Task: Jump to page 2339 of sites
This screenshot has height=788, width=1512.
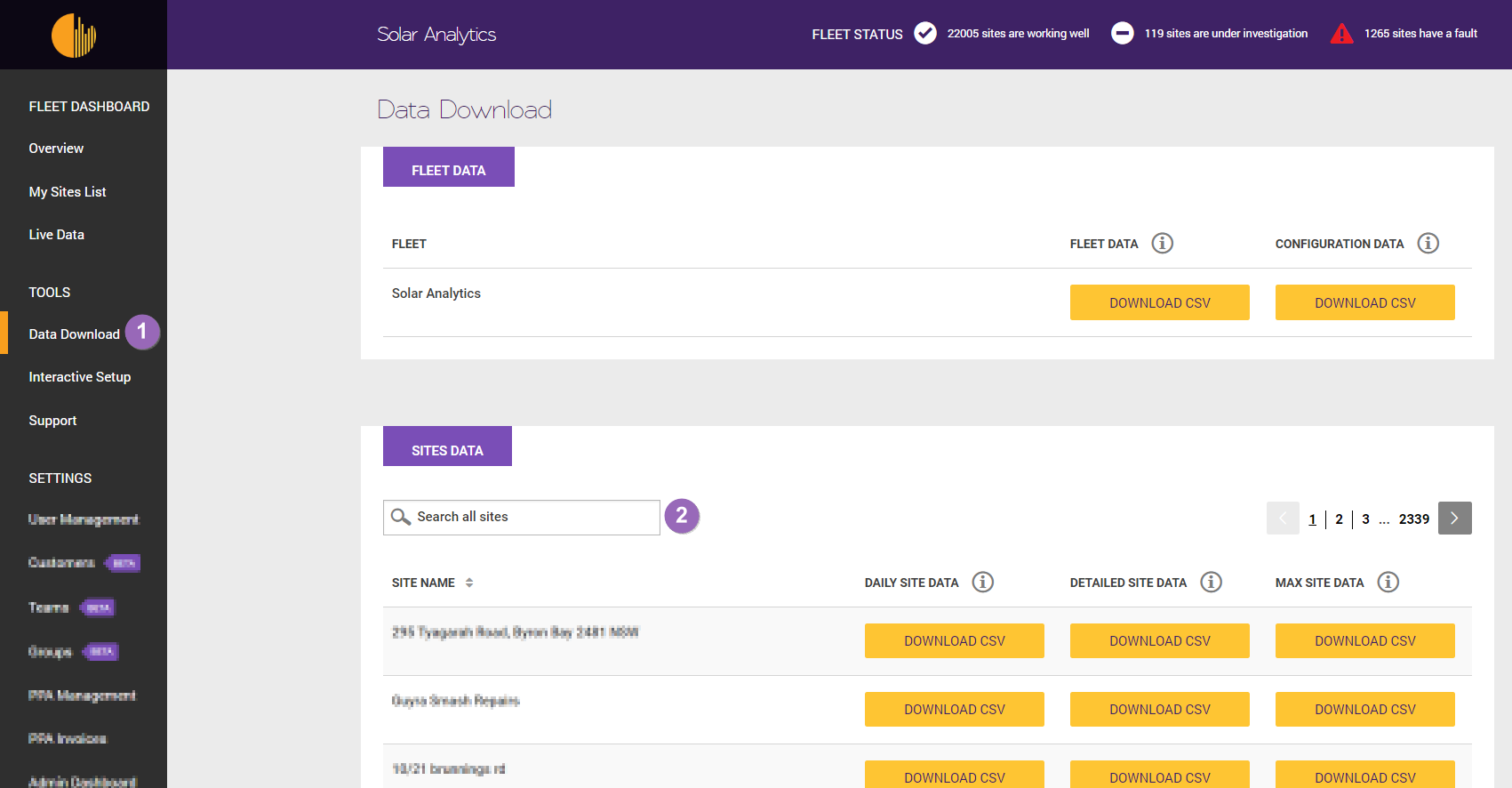Action: click(1413, 519)
